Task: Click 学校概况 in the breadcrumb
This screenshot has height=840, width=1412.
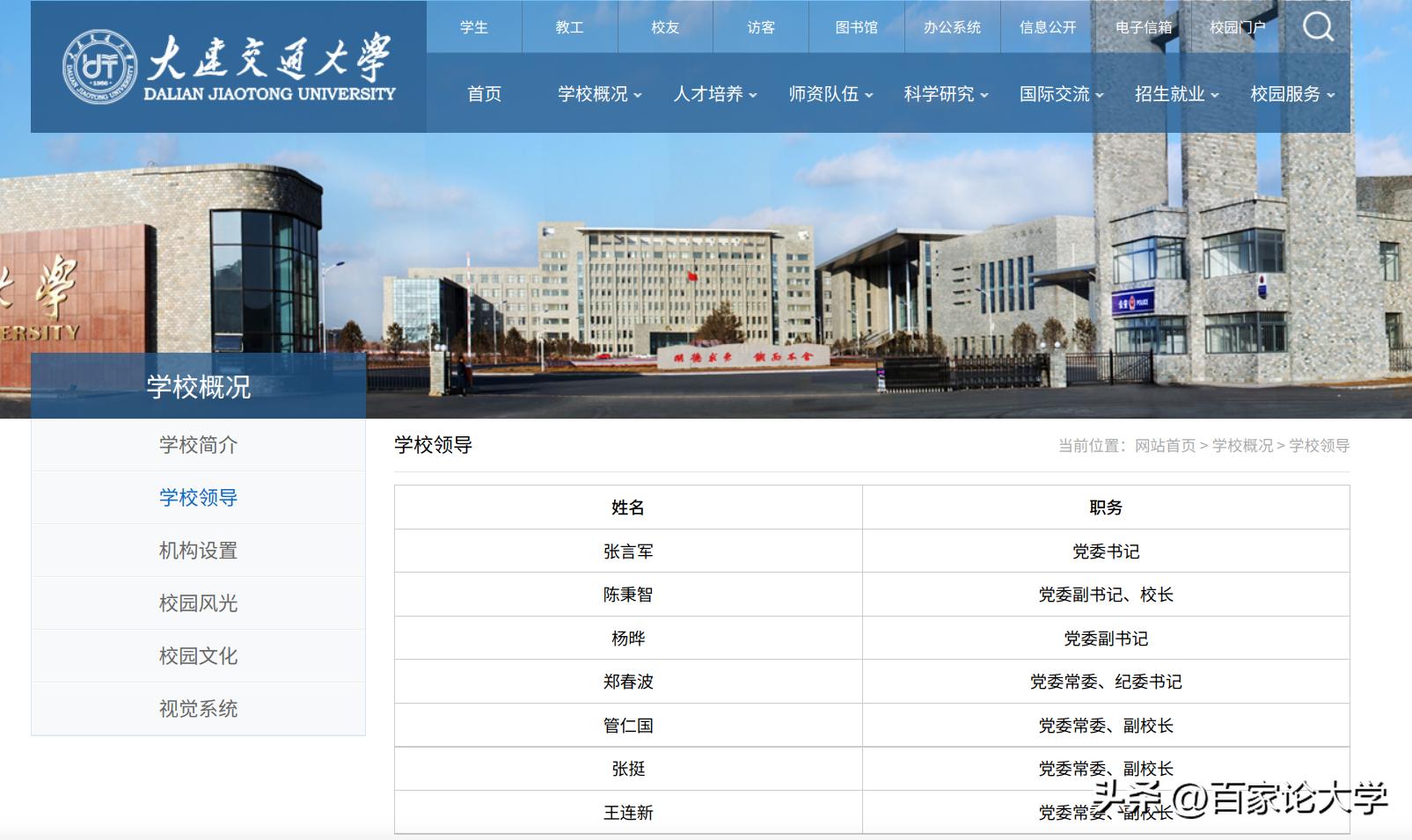Action: (1242, 446)
